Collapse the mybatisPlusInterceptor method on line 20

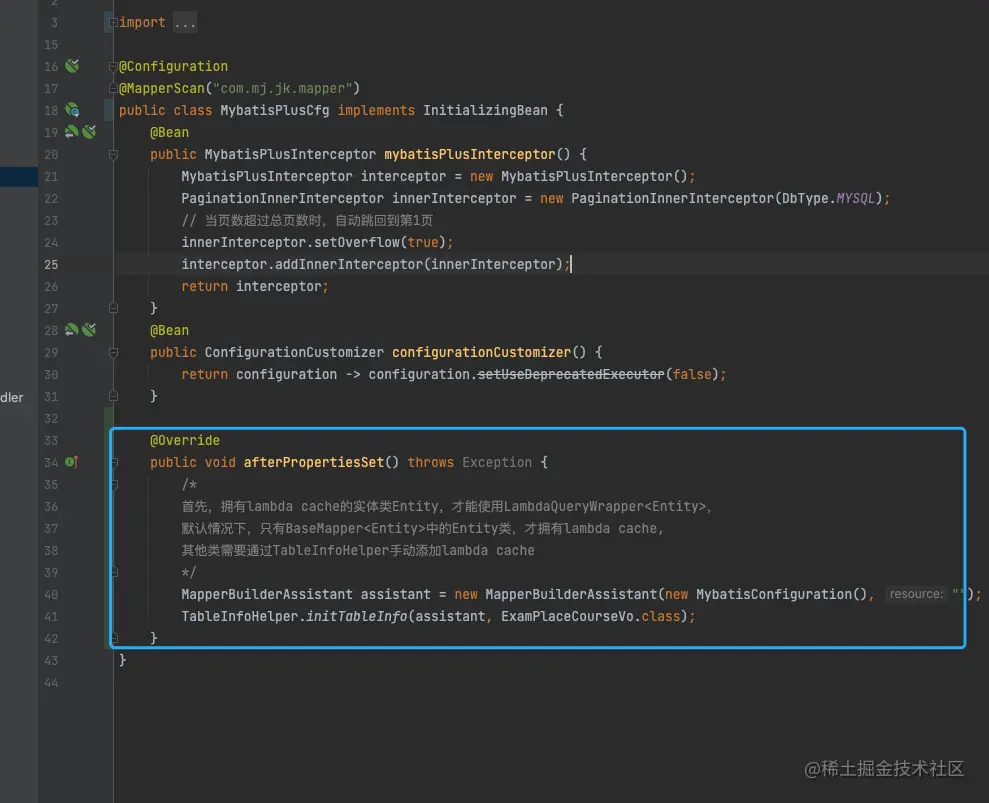(114, 155)
